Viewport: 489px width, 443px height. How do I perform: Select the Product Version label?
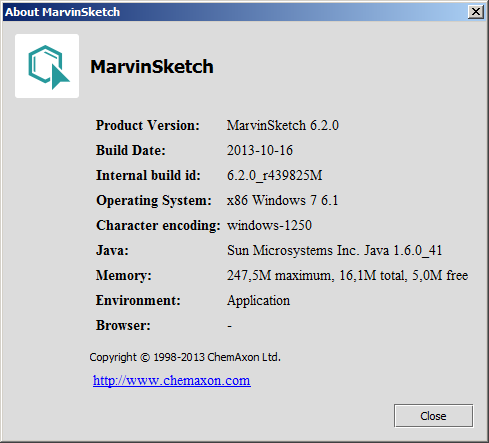coord(148,126)
